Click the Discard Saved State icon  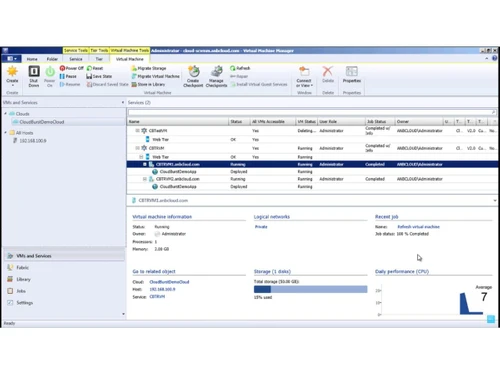(x=89, y=84)
